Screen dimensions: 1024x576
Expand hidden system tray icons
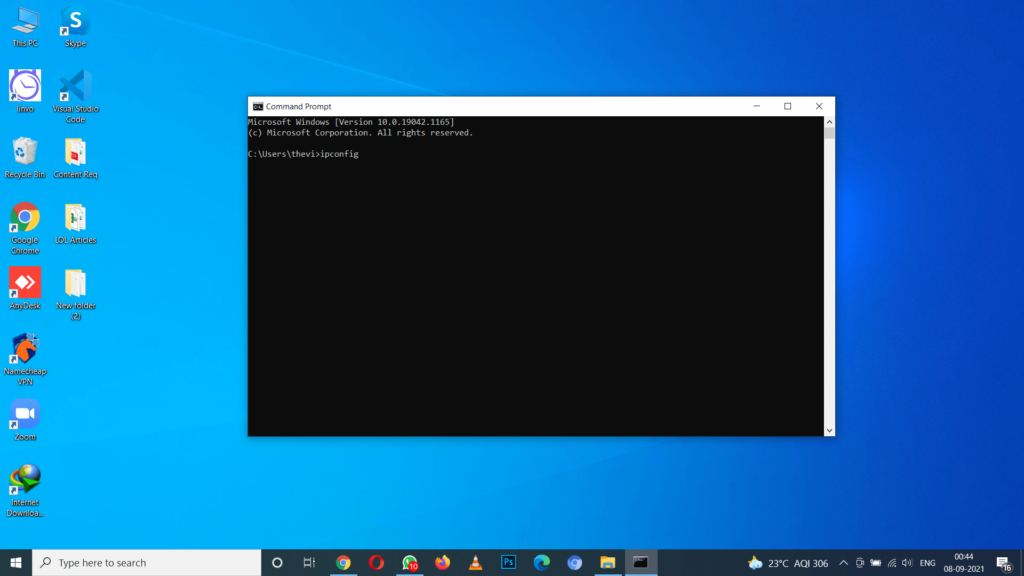pyautogui.click(x=843, y=562)
